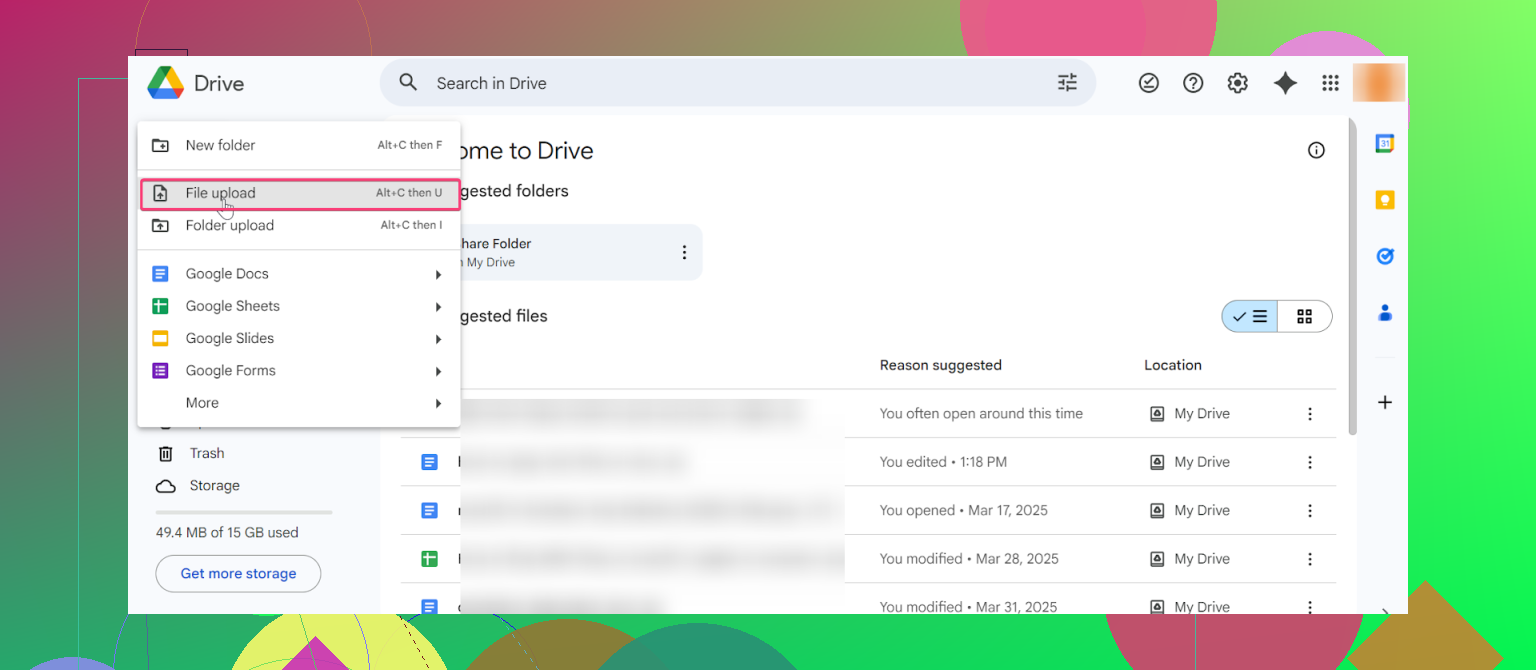Image resolution: width=1536 pixels, height=670 pixels.
Task: Open Contacts in the side panel
Action: tap(1385, 312)
